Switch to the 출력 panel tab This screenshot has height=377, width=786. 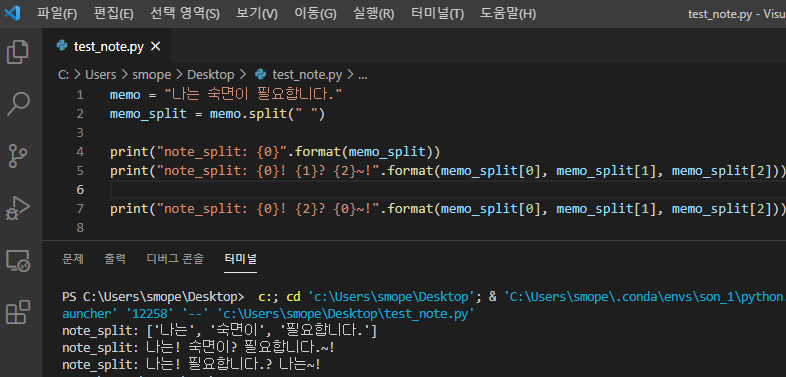click(x=115, y=259)
